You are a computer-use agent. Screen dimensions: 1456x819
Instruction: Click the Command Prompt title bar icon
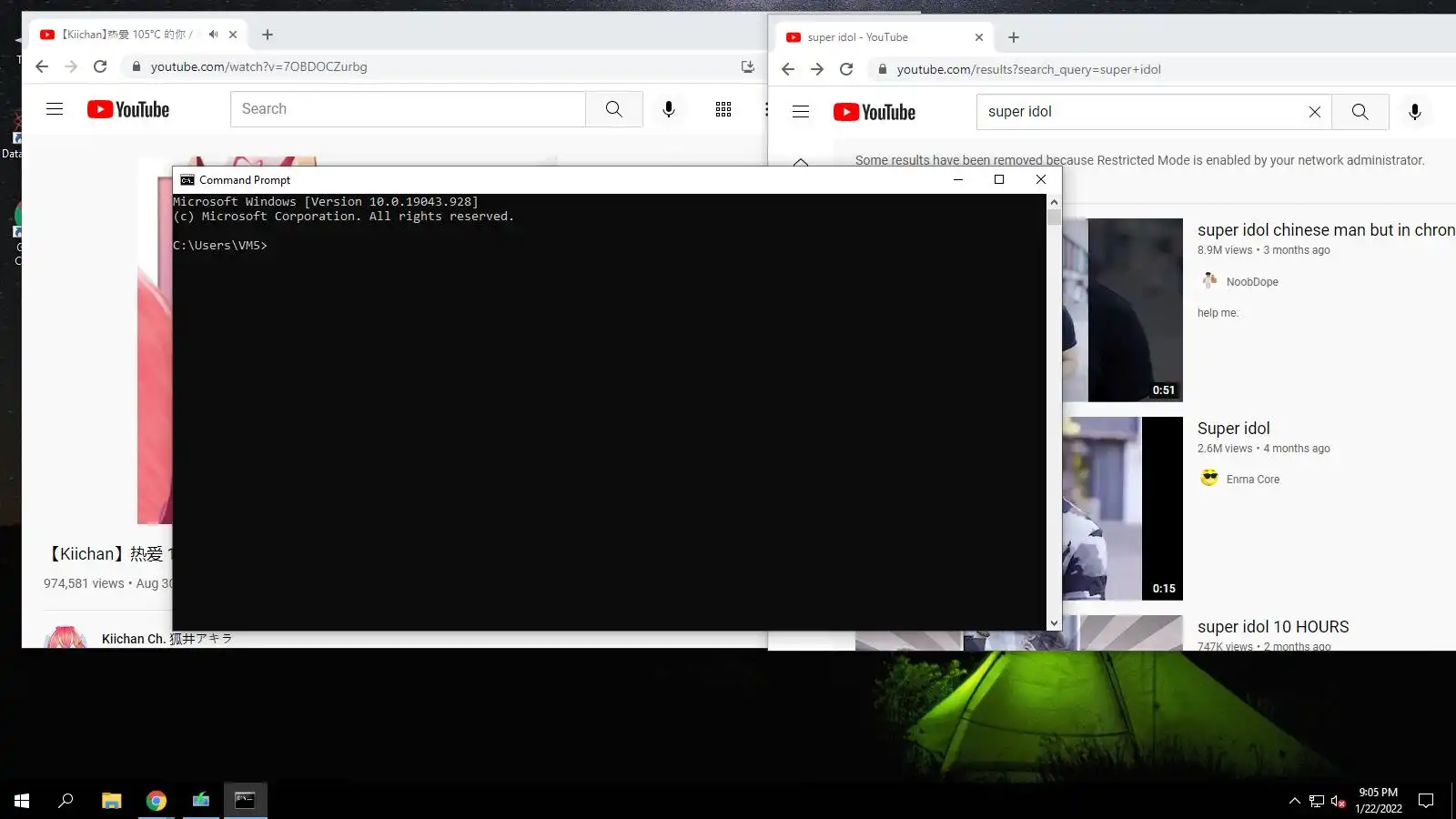(187, 180)
